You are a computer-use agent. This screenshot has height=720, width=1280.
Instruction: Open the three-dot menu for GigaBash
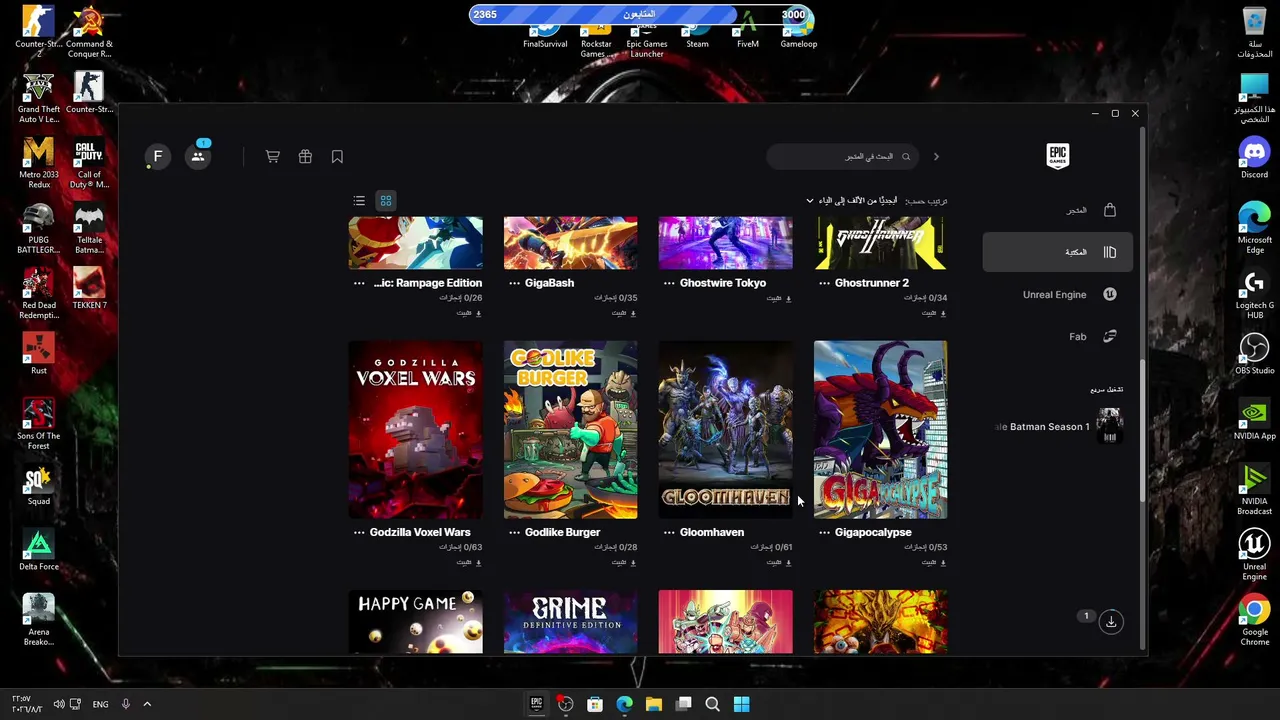click(x=514, y=283)
